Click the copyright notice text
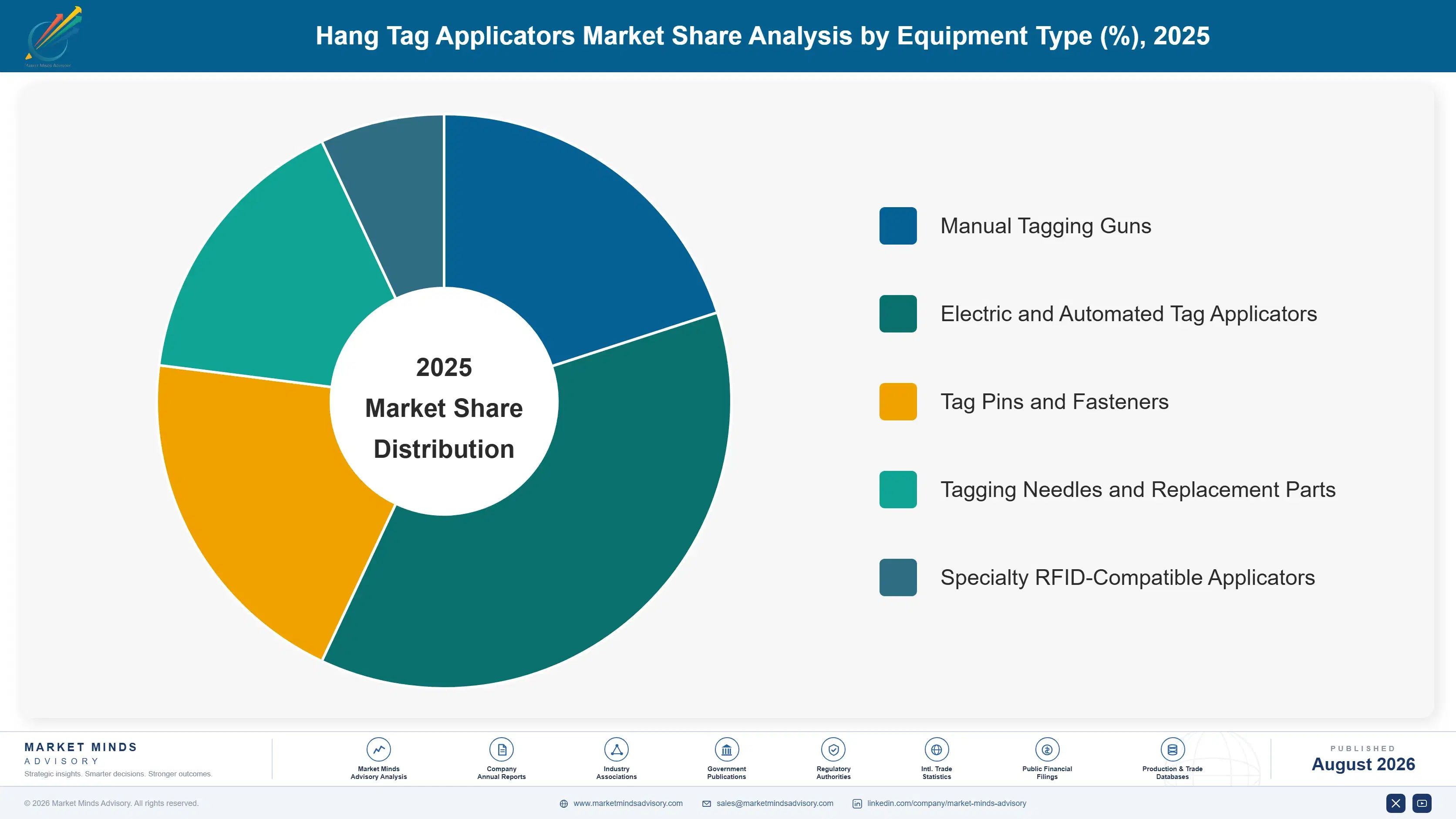The width and height of the screenshot is (1456, 819). coord(111,803)
